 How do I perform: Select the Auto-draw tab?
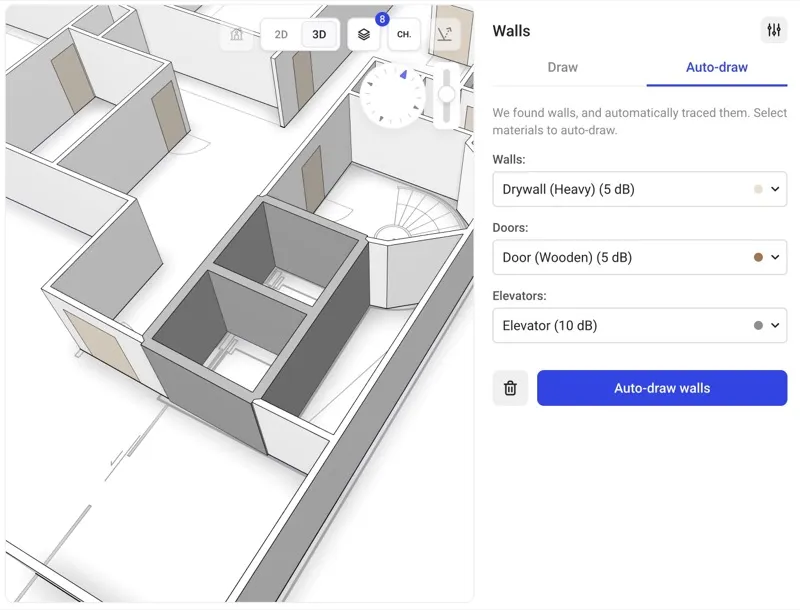coord(715,67)
